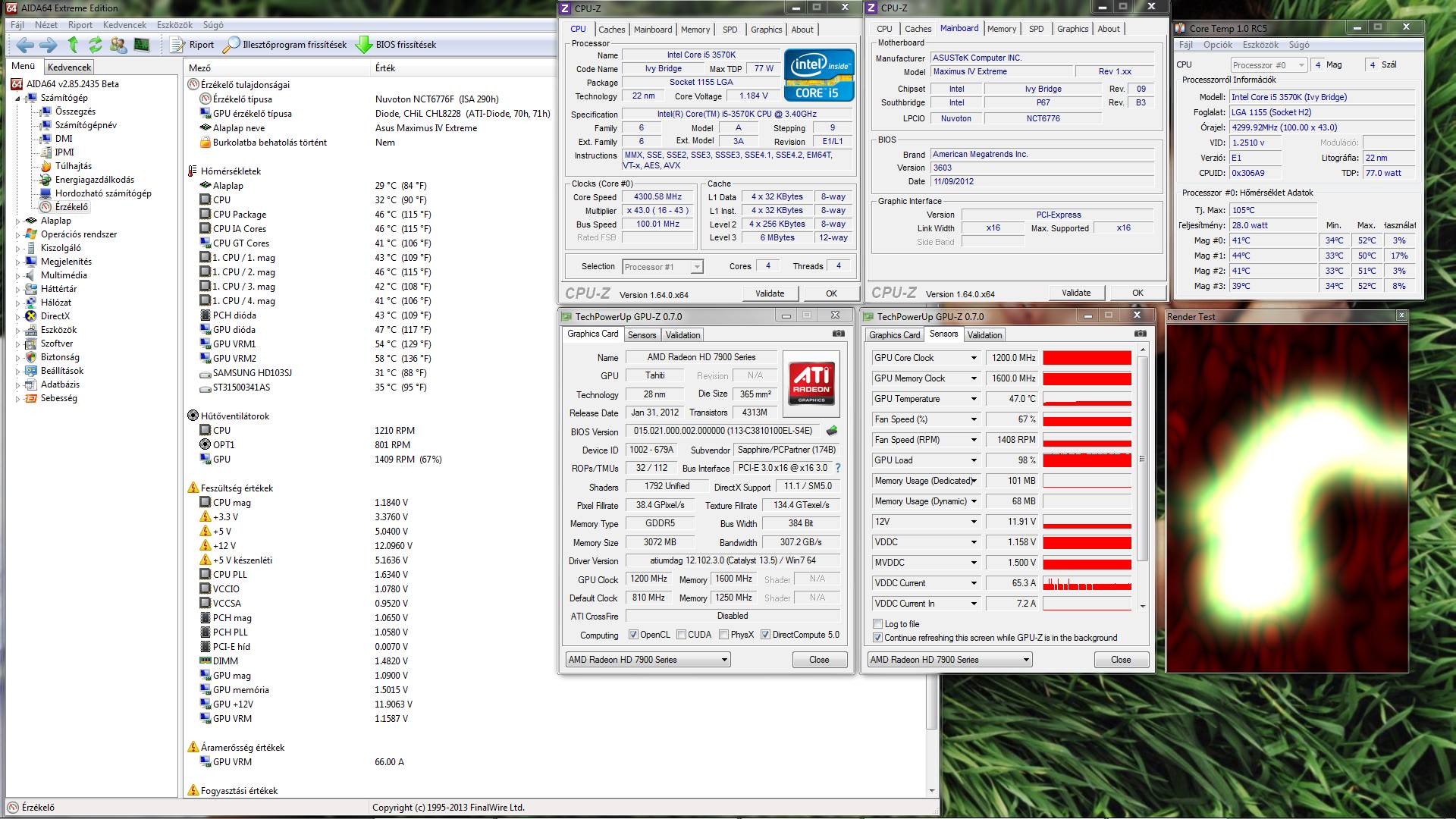Open the VDDC Current sensor dropdown
The height and width of the screenshot is (819, 1456).
coord(974,583)
